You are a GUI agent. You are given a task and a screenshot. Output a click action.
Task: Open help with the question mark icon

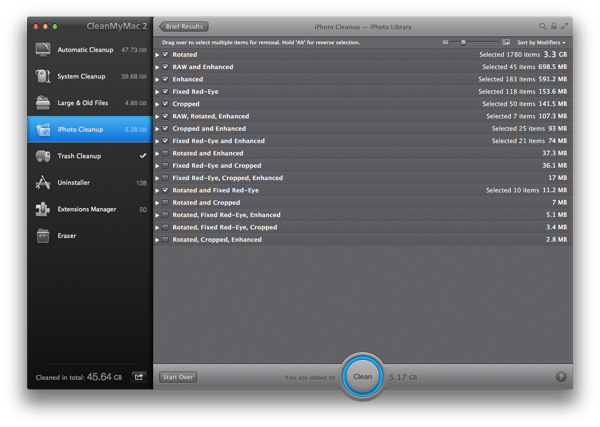(x=561, y=377)
